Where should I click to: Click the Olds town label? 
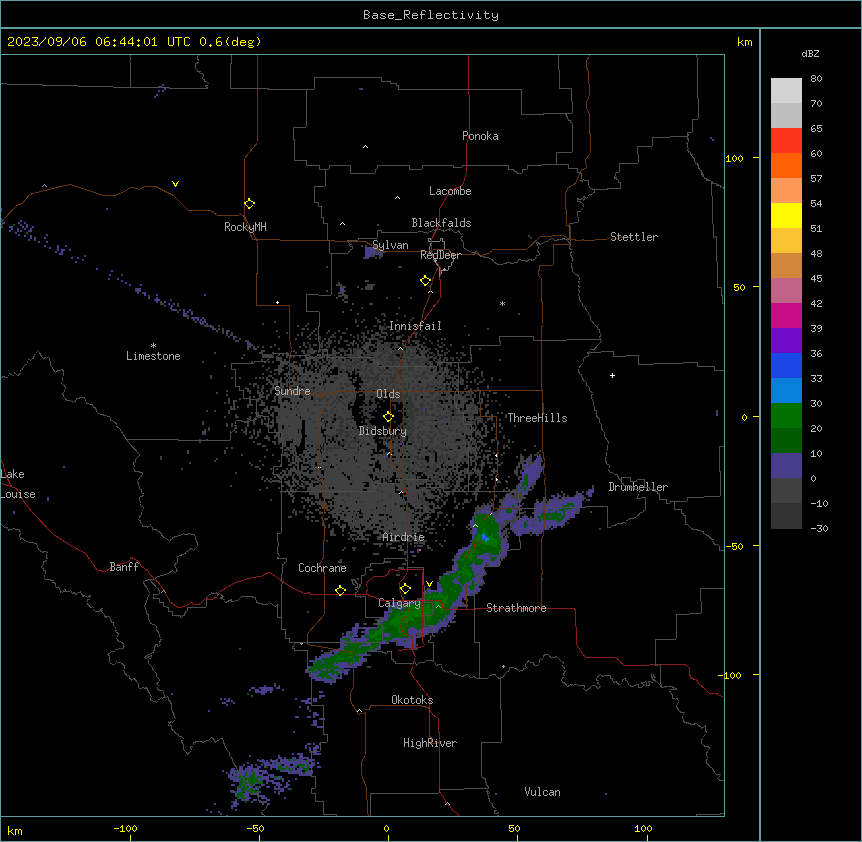tap(388, 394)
